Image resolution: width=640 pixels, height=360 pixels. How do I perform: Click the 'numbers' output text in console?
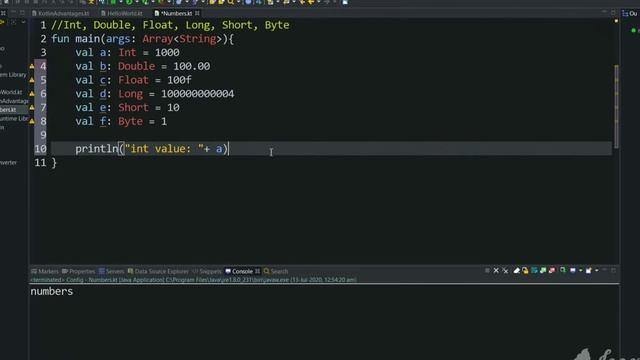[51, 291]
